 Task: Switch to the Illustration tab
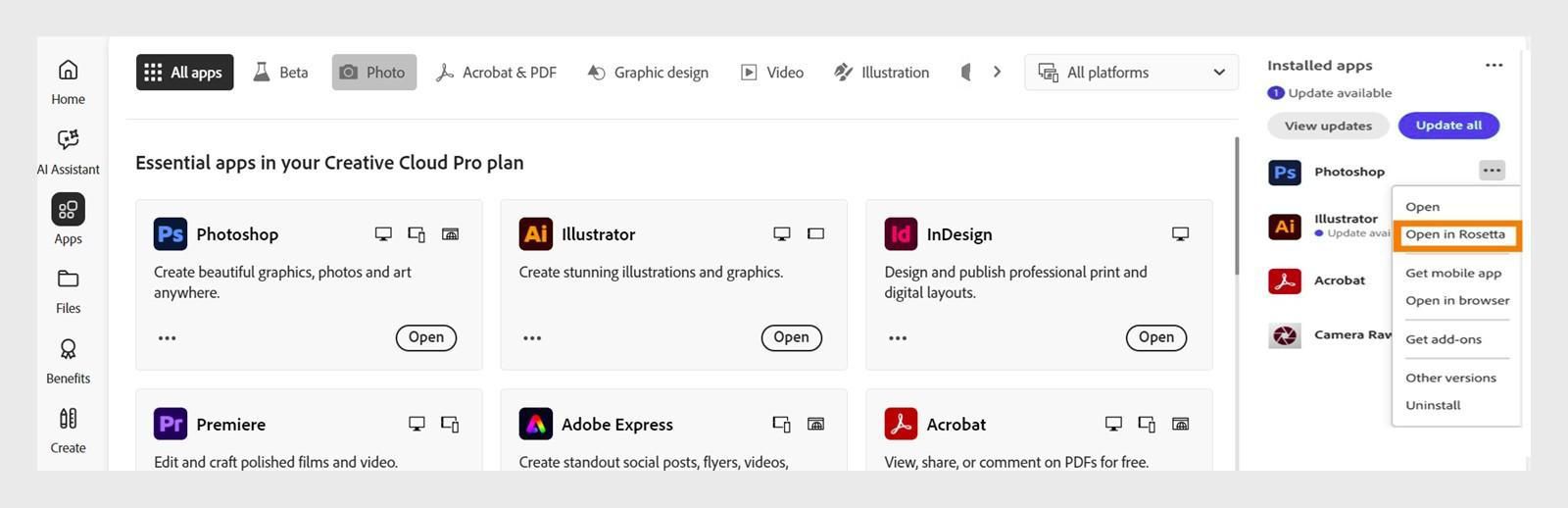tap(881, 73)
